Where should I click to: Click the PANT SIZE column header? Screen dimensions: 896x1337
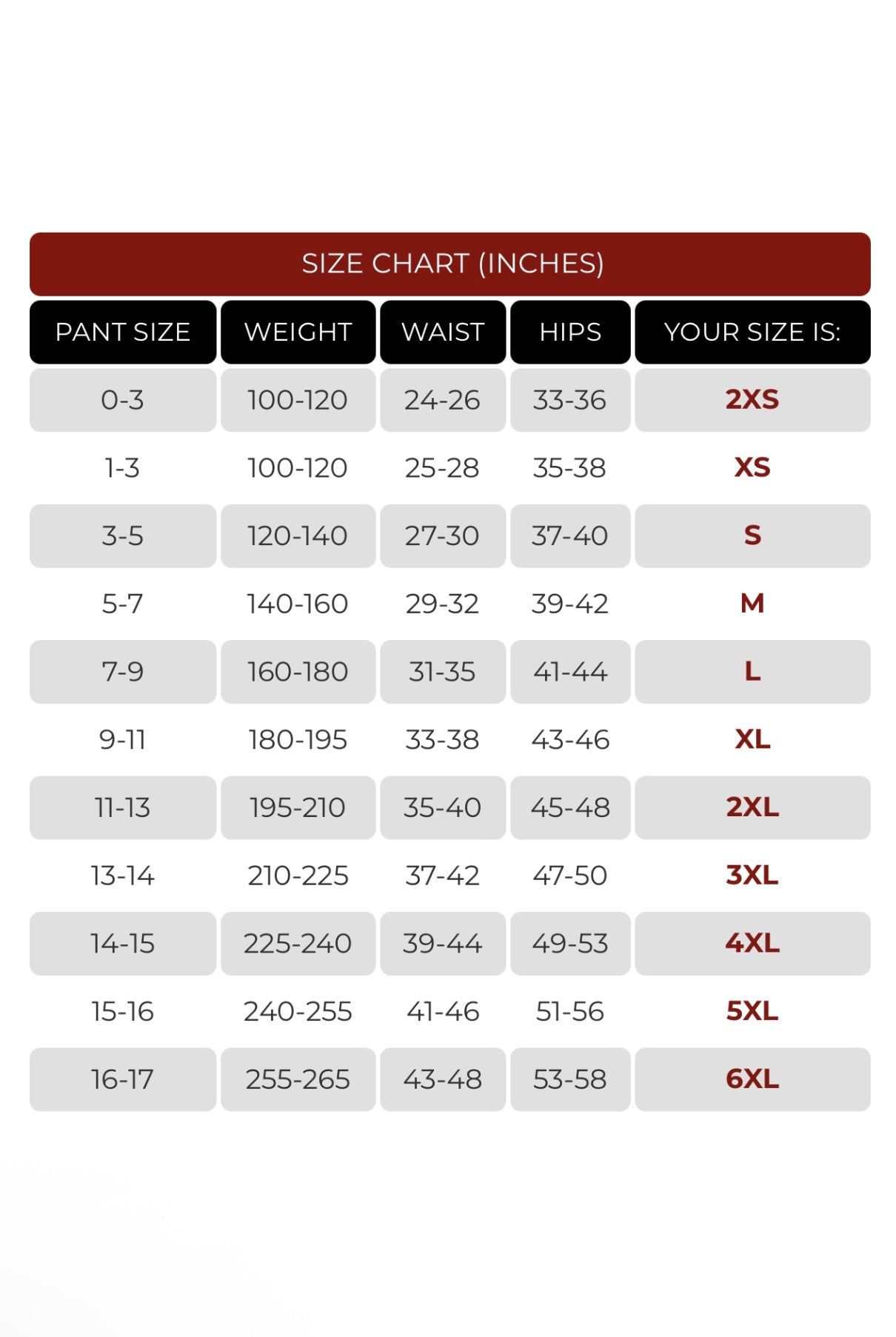tap(123, 332)
